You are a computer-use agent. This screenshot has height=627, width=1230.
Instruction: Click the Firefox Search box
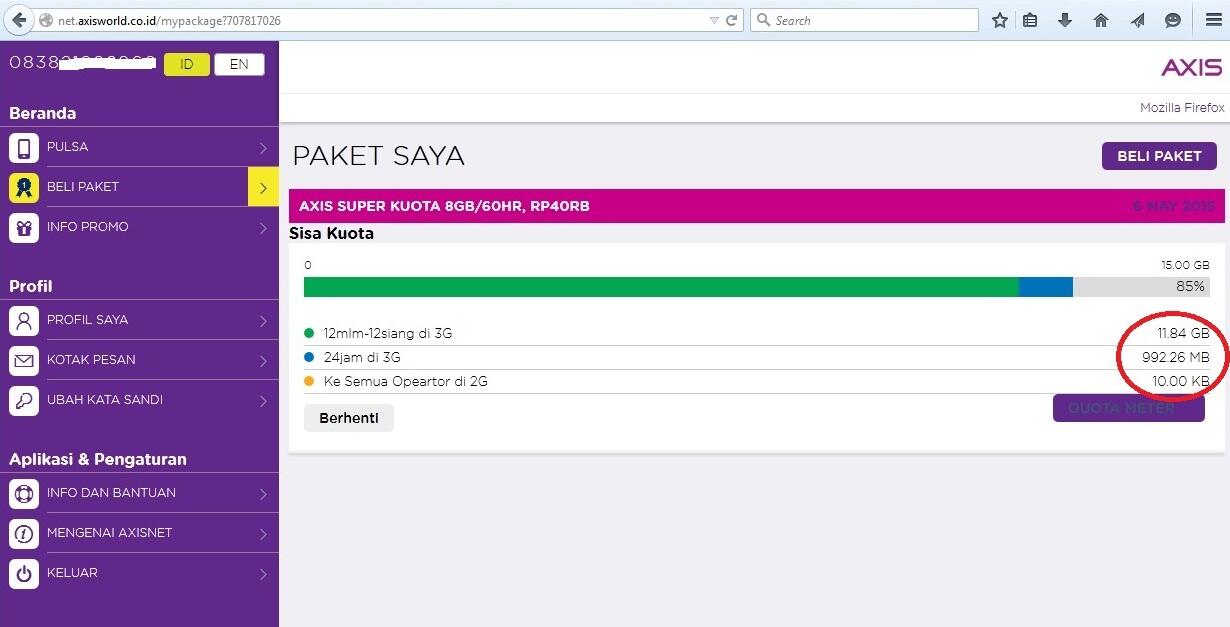[x=864, y=20]
